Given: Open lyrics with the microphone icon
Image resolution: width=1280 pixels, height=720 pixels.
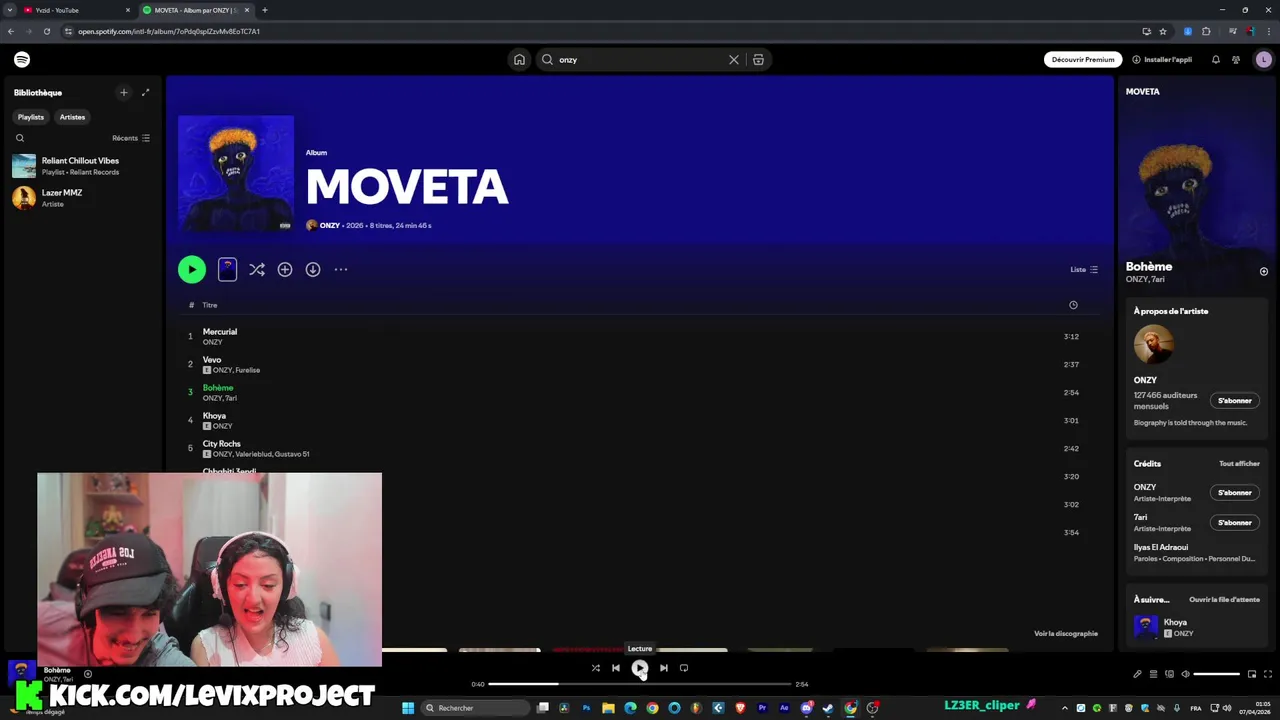Looking at the screenshot, I should click(1137, 674).
